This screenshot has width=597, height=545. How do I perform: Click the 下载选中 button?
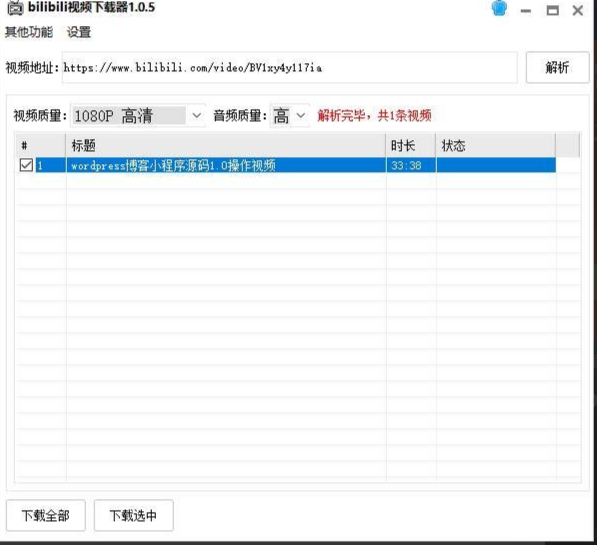pyautogui.click(x=134, y=515)
